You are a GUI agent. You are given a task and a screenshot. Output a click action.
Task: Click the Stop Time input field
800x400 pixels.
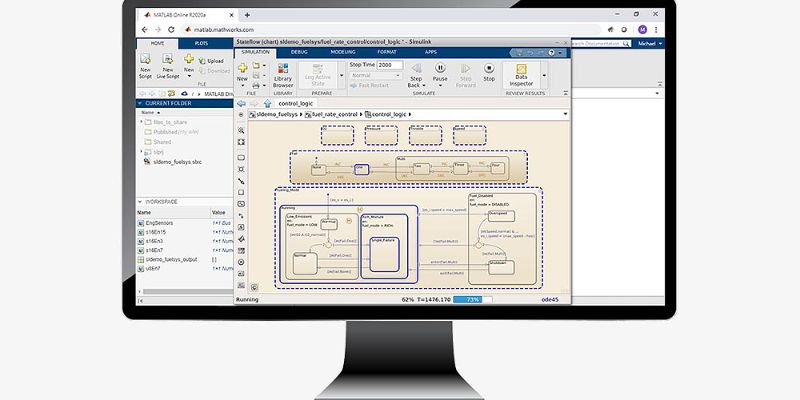pos(390,65)
